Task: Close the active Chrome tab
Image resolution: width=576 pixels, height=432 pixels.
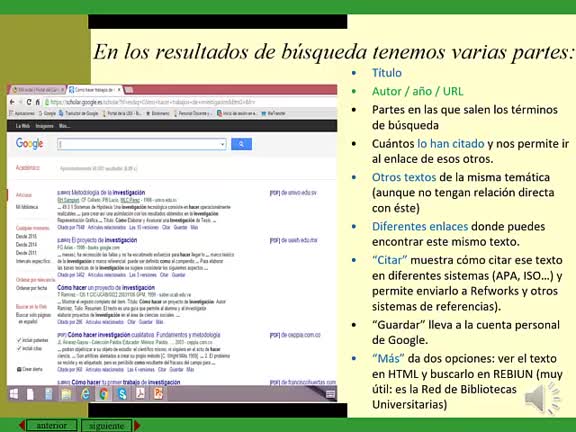Action: tap(119, 90)
